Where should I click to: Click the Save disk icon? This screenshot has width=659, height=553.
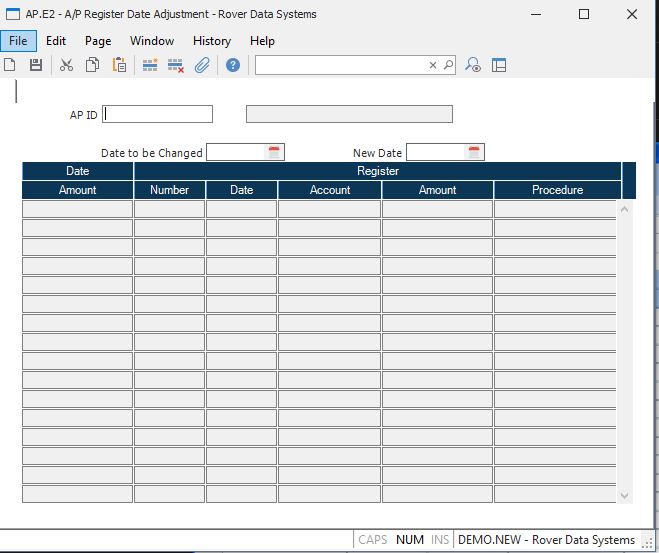36,65
